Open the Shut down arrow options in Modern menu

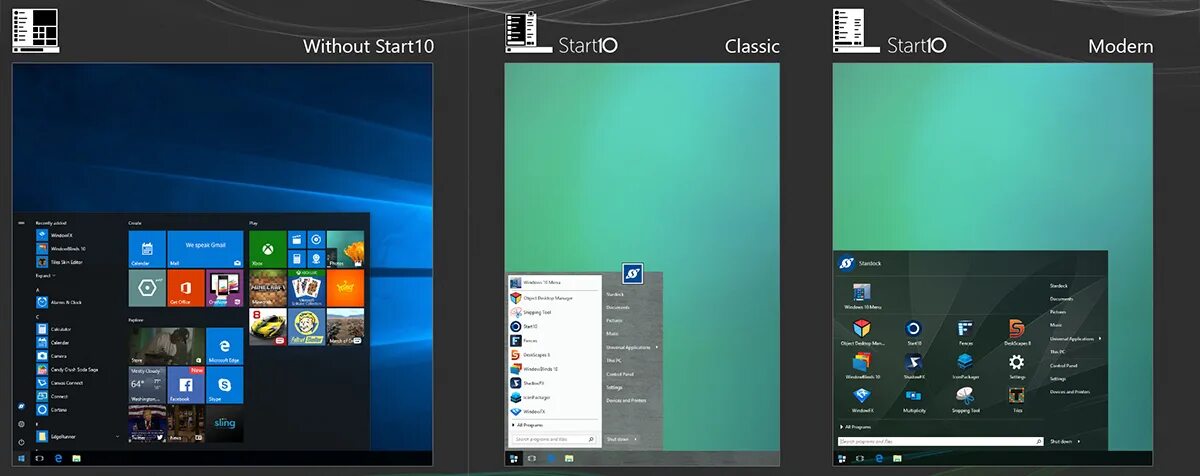pos(1081,441)
